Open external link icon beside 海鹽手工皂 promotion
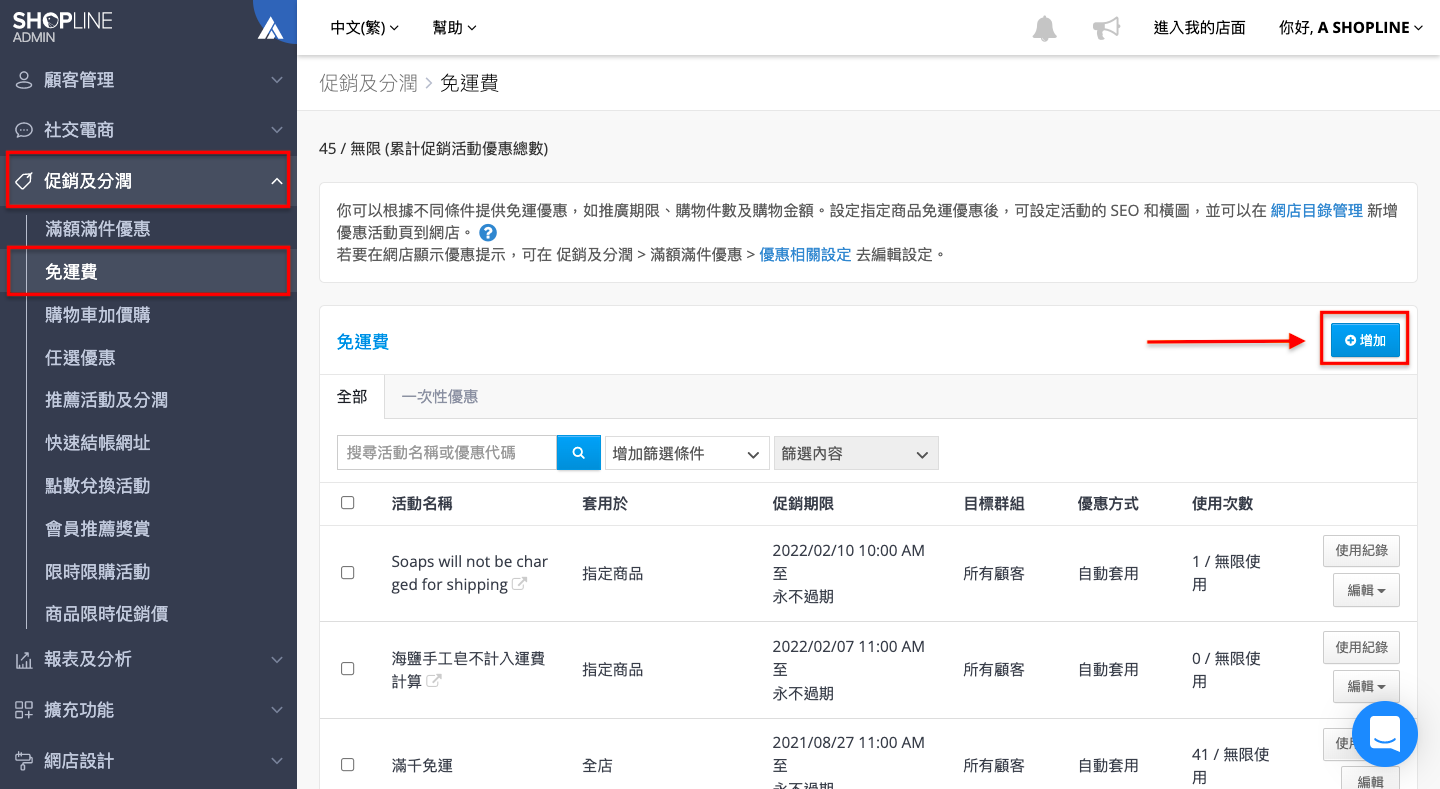Image resolution: width=1440 pixels, height=789 pixels. tap(434, 680)
